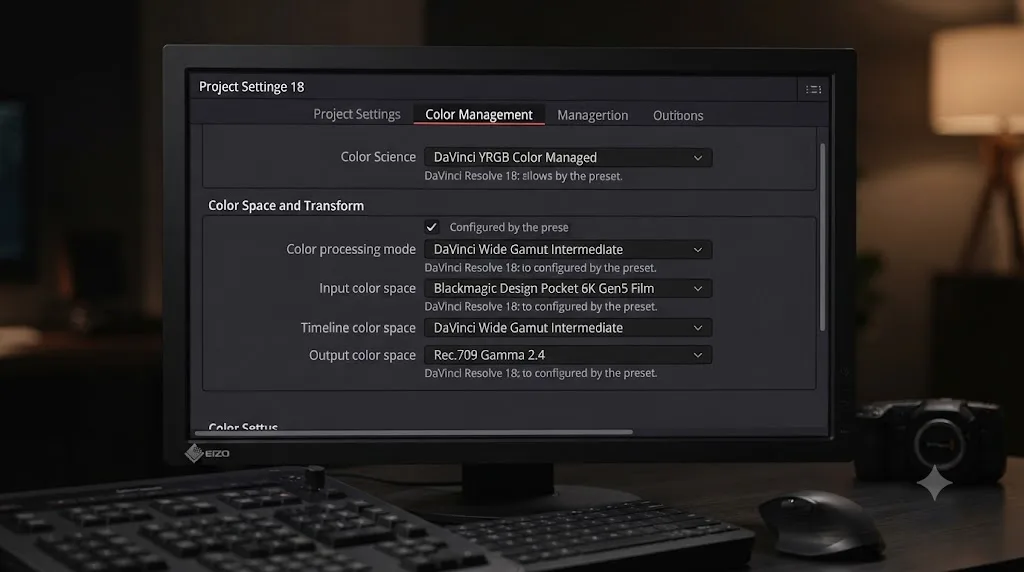Switch to the Project Settings tab
This screenshot has width=1024, height=572.
(357, 114)
